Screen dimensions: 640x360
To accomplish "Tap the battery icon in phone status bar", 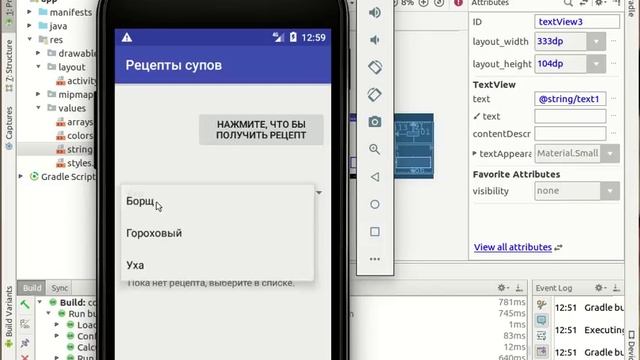I will click(293, 37).
